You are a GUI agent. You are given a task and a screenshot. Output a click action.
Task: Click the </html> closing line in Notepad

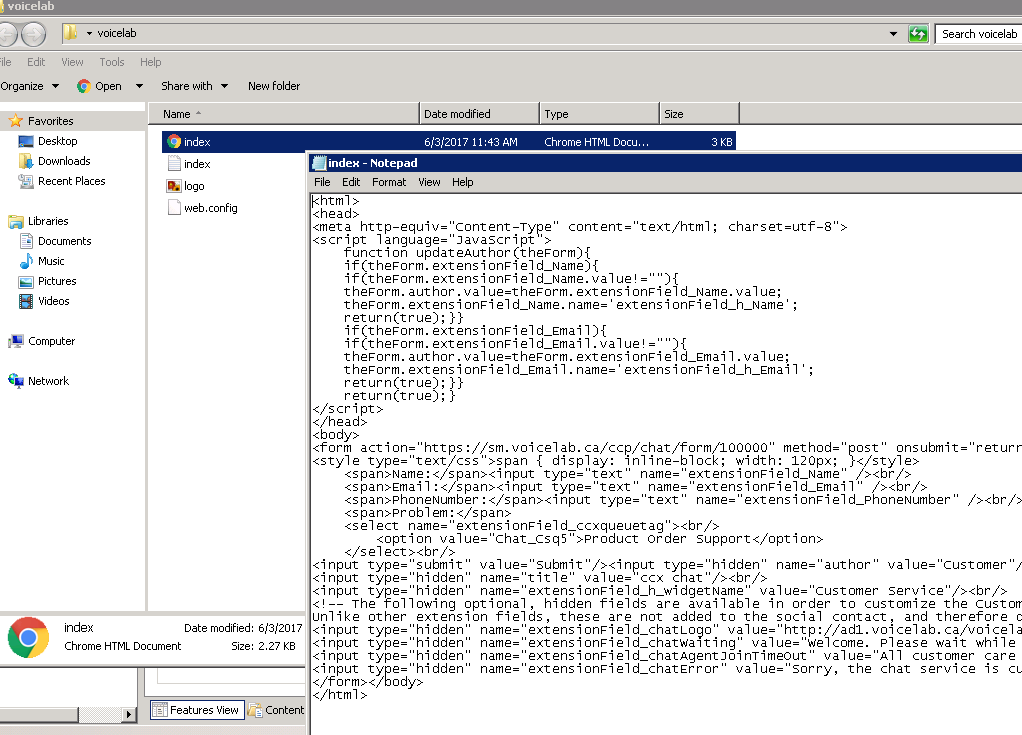340,695
